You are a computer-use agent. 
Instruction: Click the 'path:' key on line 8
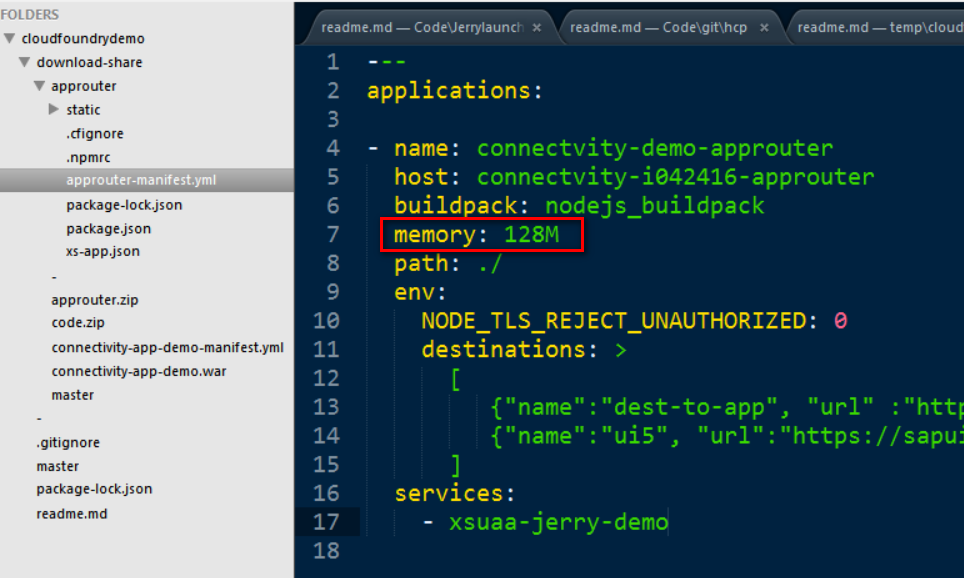coord(427,264)
